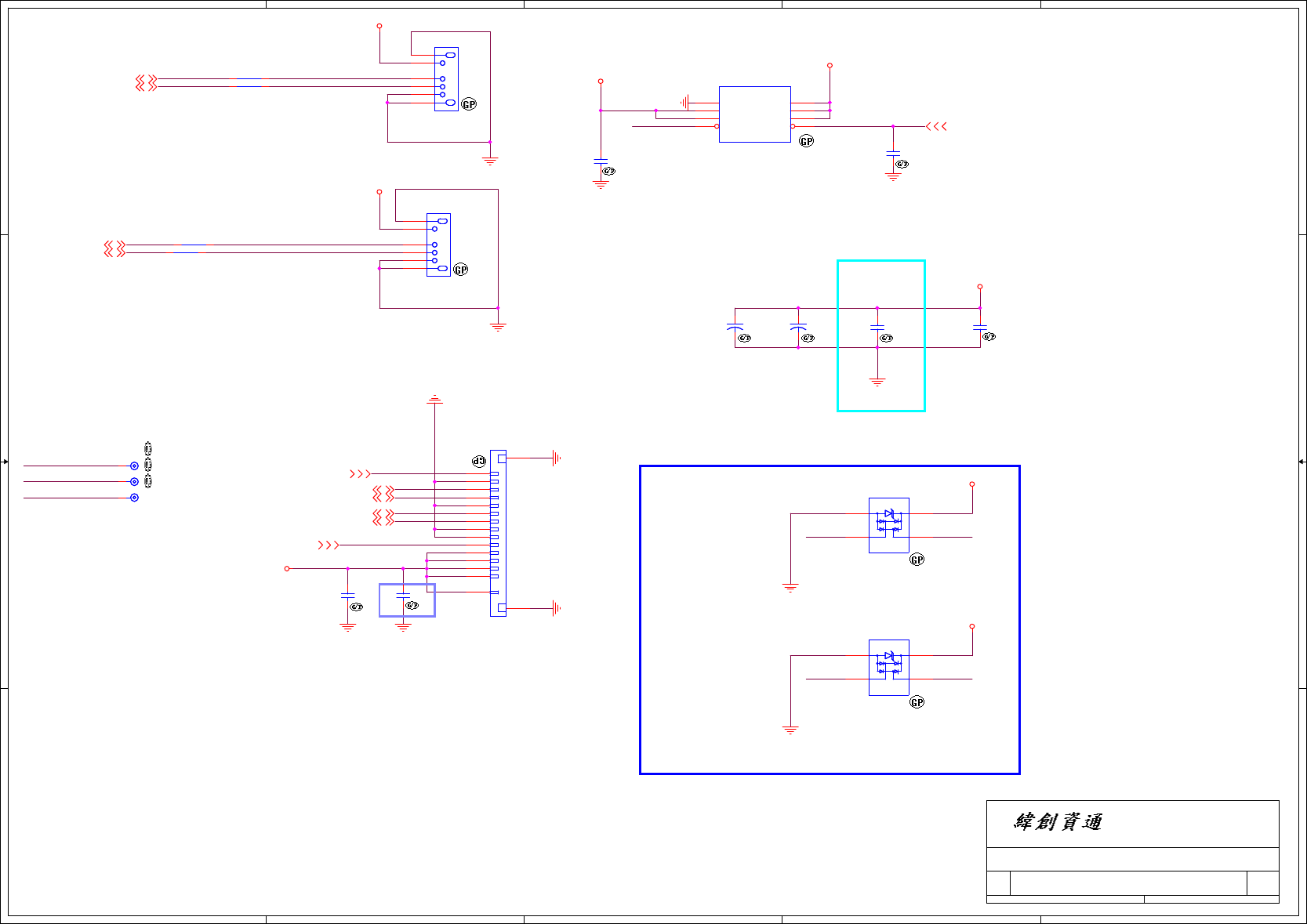Select the capacitor inside the lavender box
Screen dimensions: 1307x924
pyautogui.click(x=403, y=596)
